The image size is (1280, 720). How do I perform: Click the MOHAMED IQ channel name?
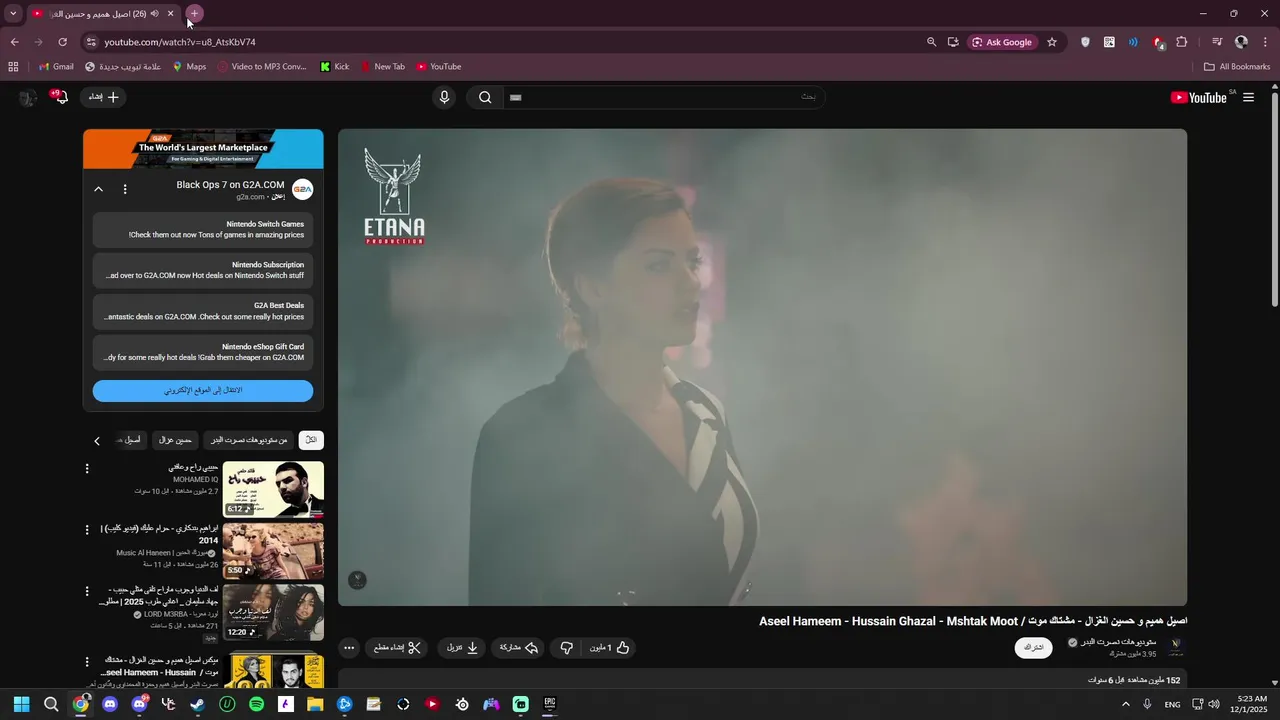coord(196,480)
